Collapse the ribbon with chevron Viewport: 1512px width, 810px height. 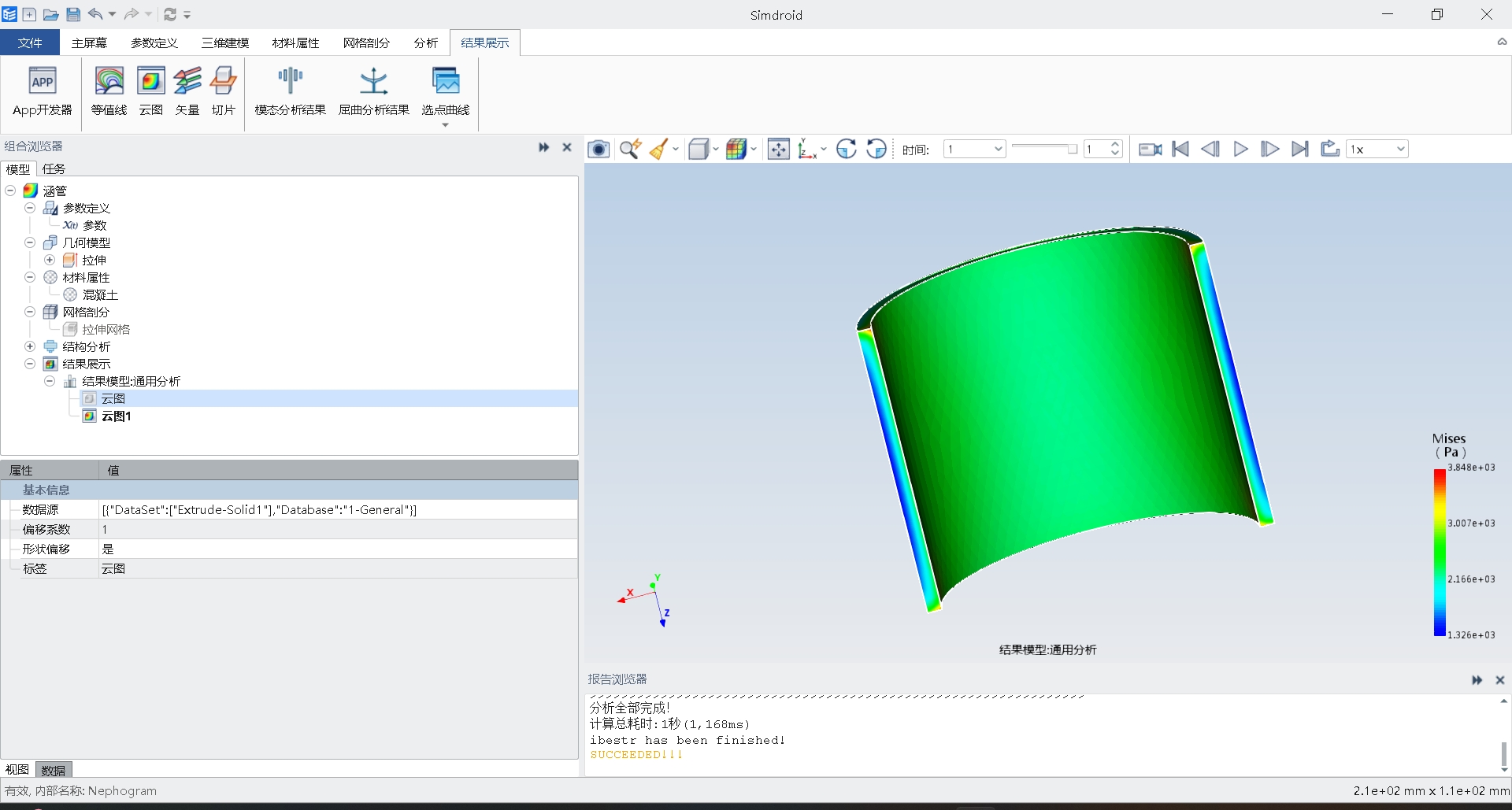coord(1502,42)
